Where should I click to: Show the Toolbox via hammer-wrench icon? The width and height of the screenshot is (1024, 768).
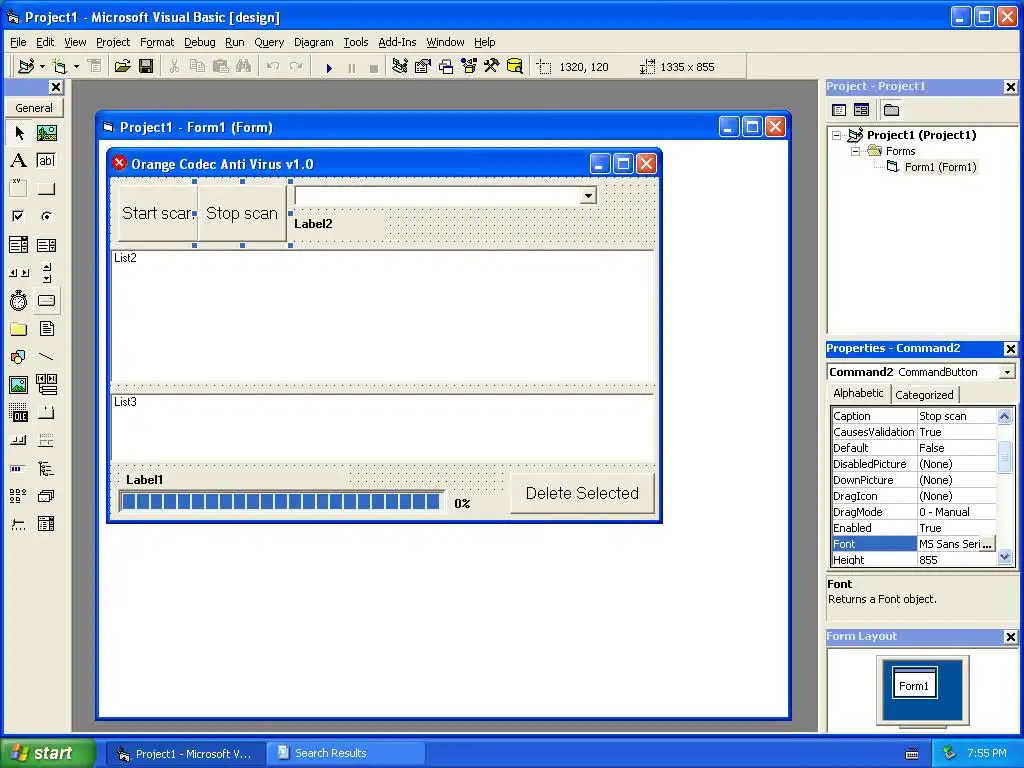pyautogui.click(x=492, y=67)
